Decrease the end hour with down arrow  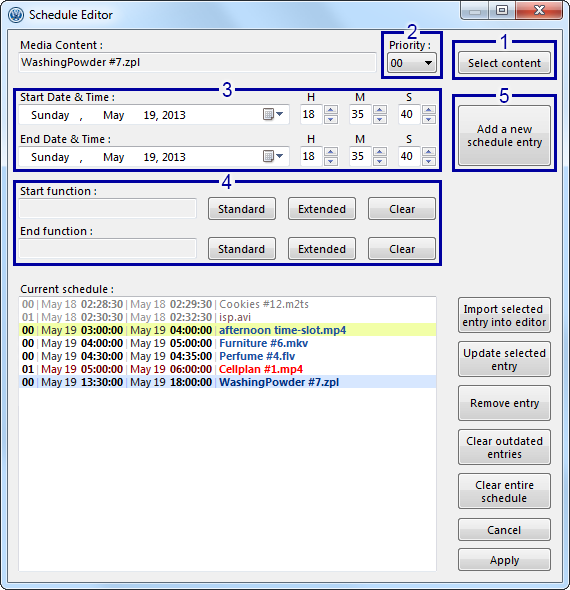331,161
